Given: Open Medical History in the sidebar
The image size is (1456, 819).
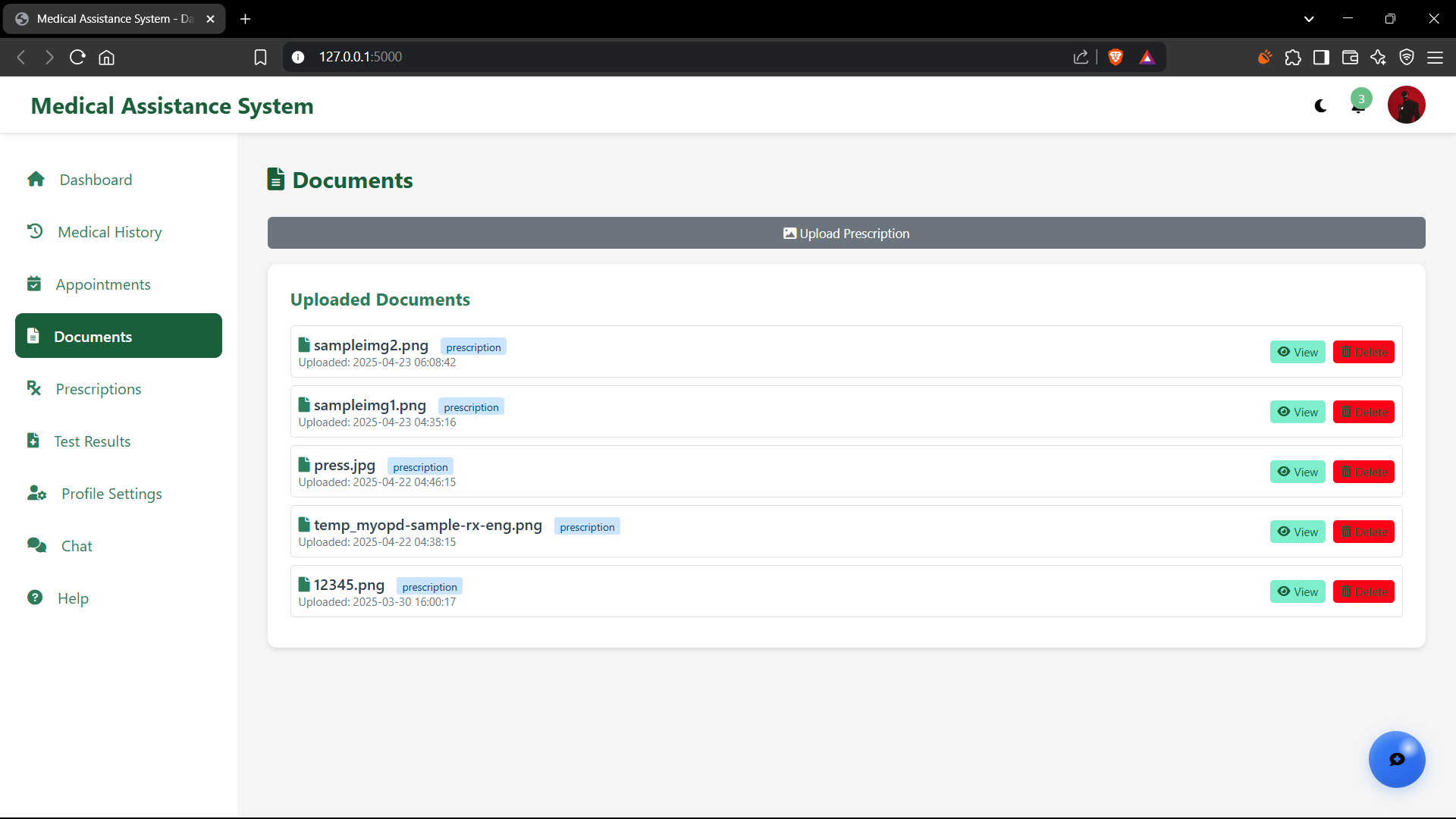Looking at the screenshot, I should pyautogui.click(x=118, y=232).
